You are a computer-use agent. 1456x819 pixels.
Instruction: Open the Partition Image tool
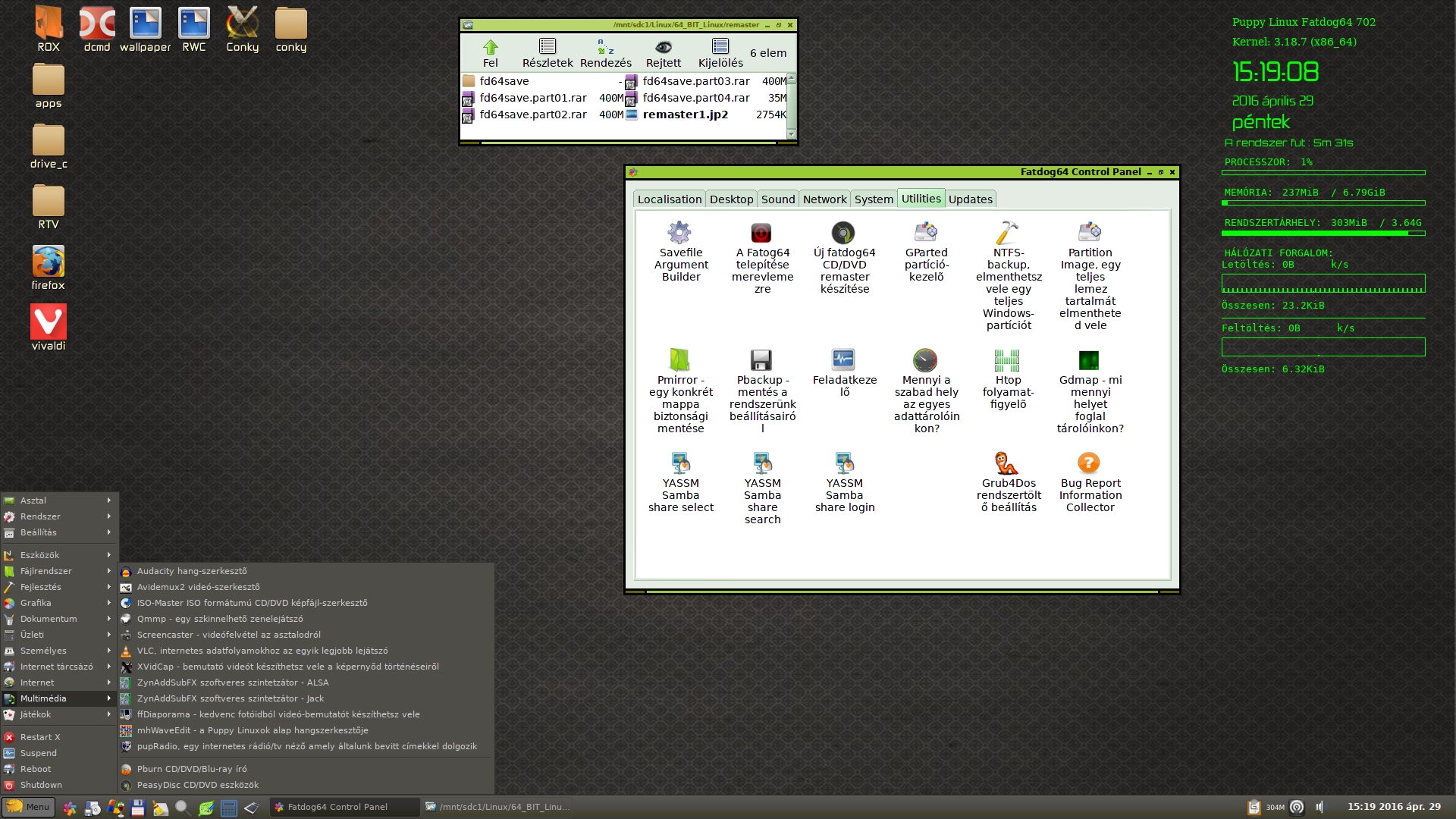click(1090, 276)
